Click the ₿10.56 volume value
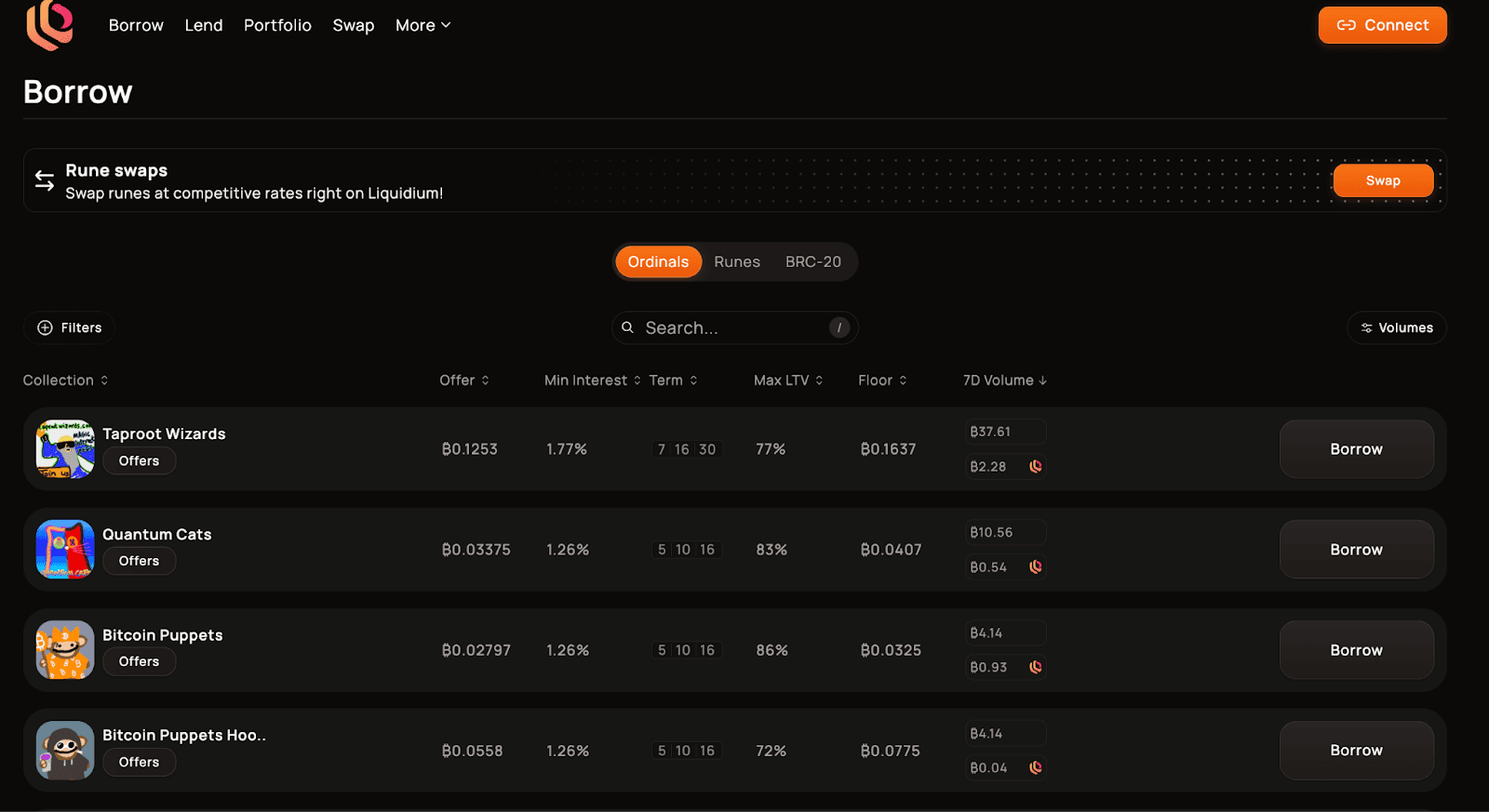This screenshot has height=812, width=1489. [x=991, y=532]
